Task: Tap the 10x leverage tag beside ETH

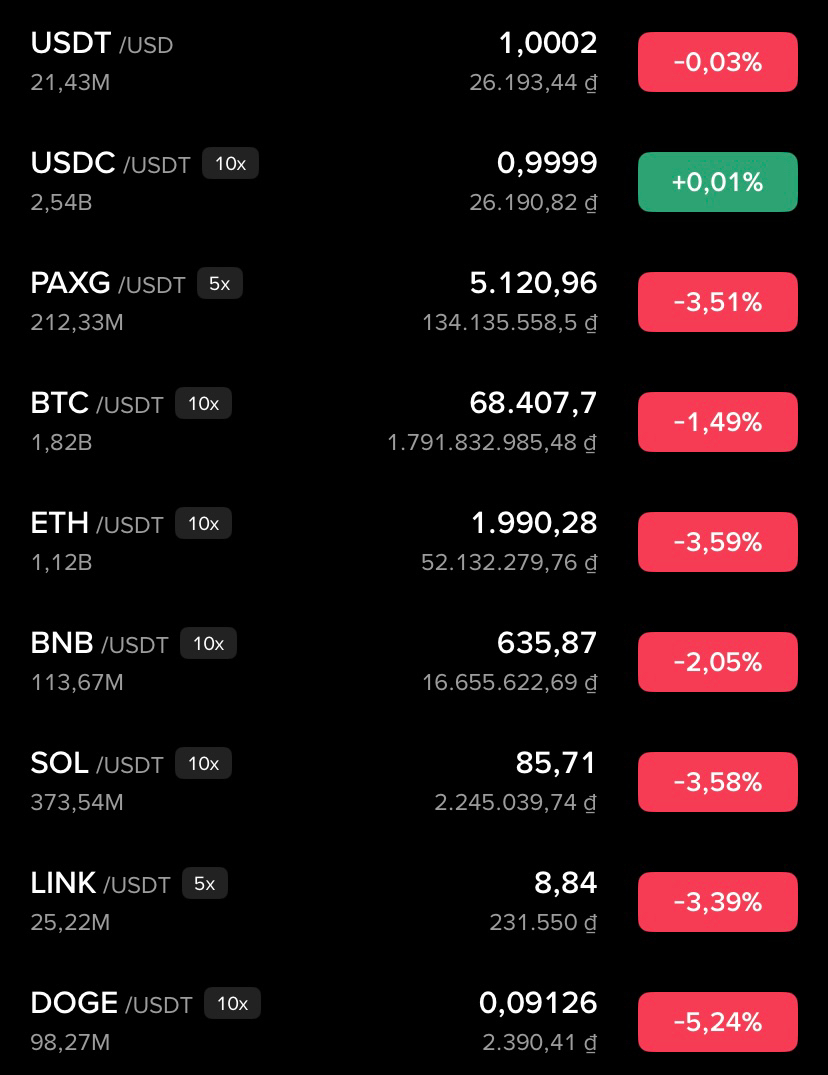Action: (204, 523)
